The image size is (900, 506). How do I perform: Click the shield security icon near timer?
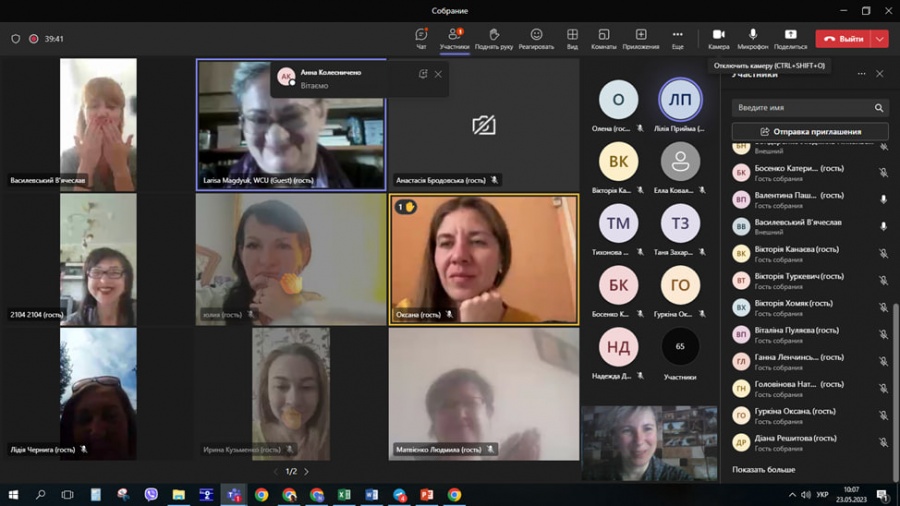coord(15,39)
